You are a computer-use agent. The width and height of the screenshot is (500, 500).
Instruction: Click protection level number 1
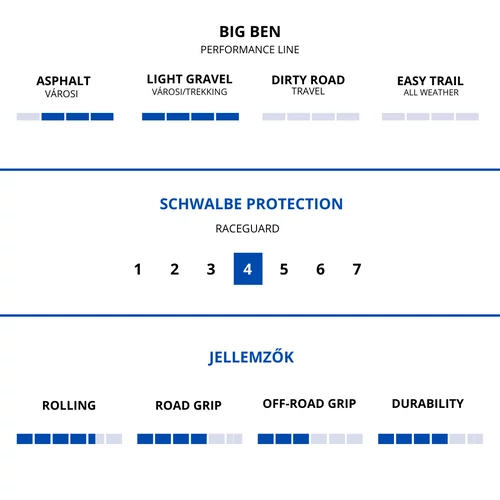click(138, 269)
